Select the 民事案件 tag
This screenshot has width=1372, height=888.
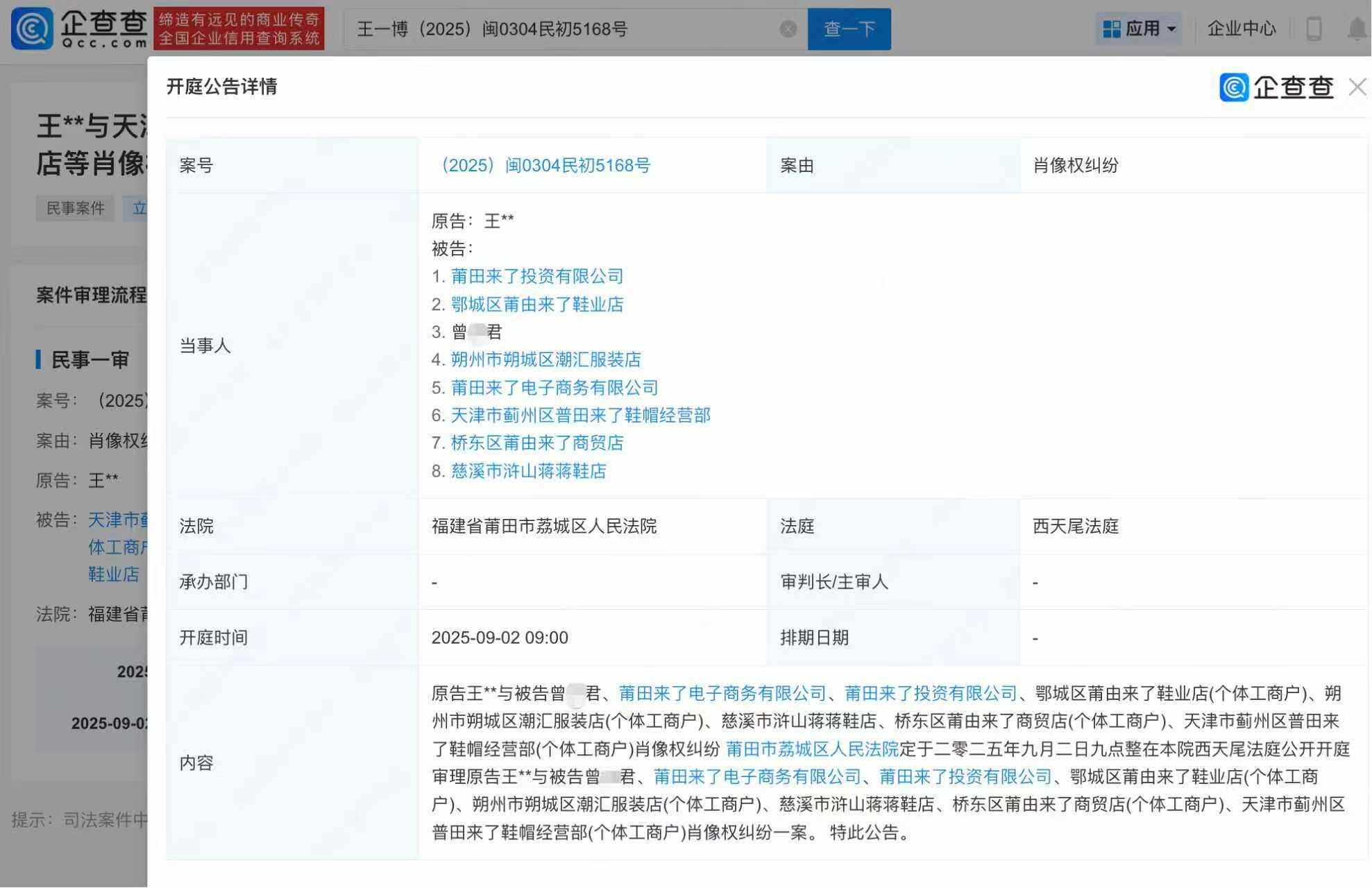point(75,208)
